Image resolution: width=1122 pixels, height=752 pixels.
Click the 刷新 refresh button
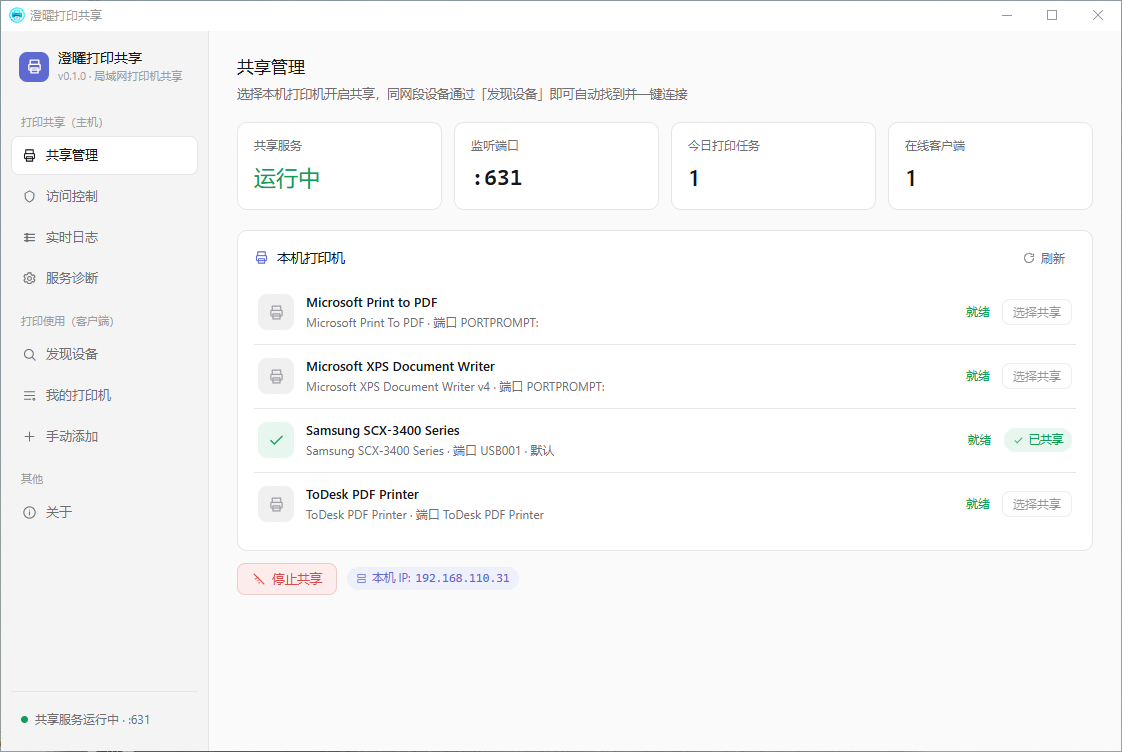click(1044, 258)
